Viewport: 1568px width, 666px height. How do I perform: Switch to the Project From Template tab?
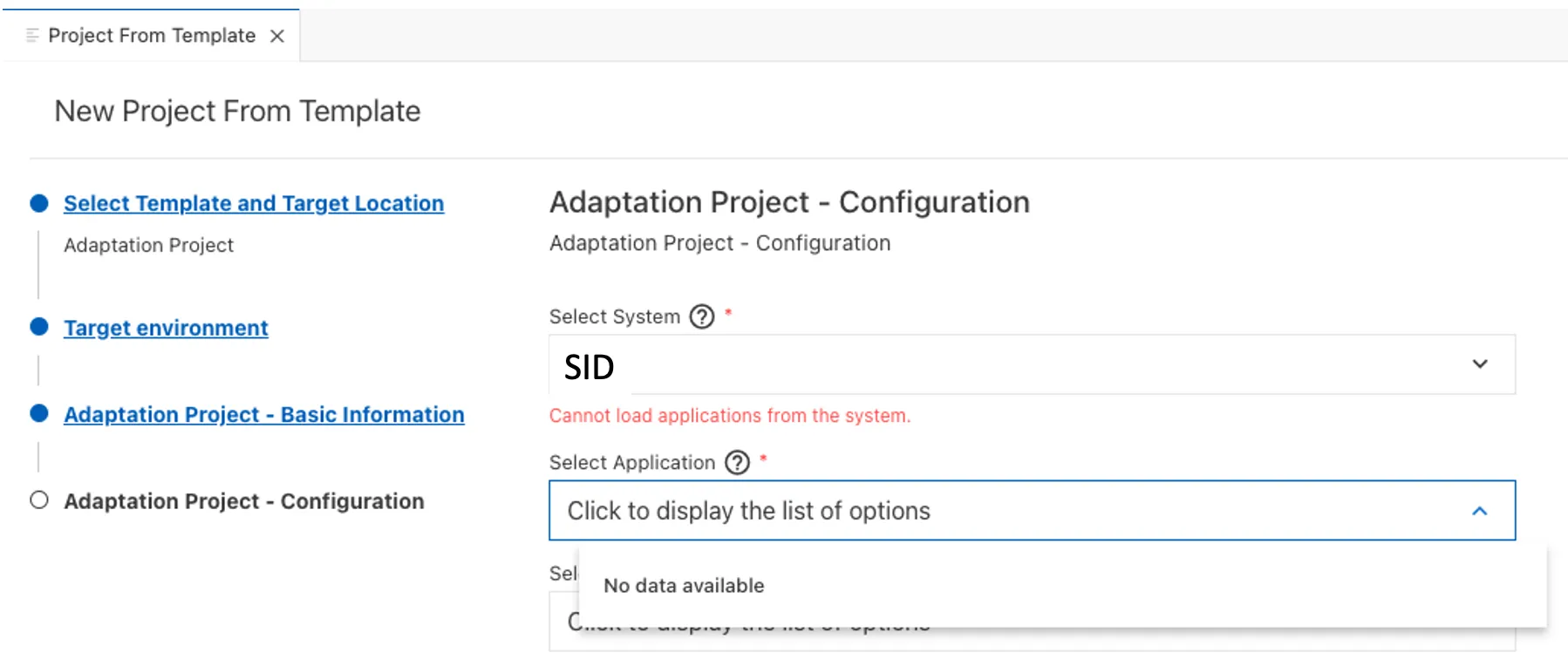(x=152, y=36)
